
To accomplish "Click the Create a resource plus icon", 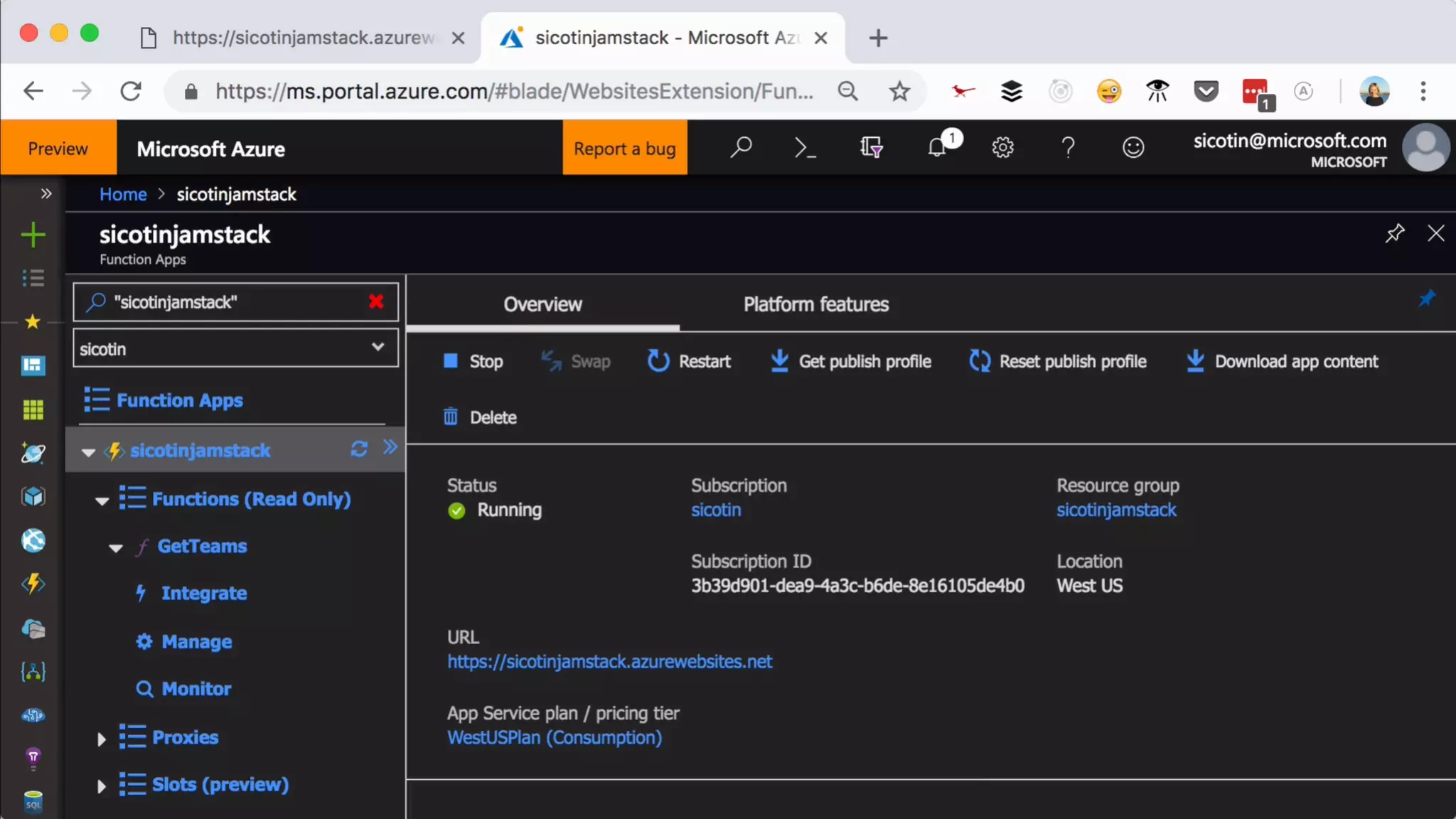I will coord(33,235).
